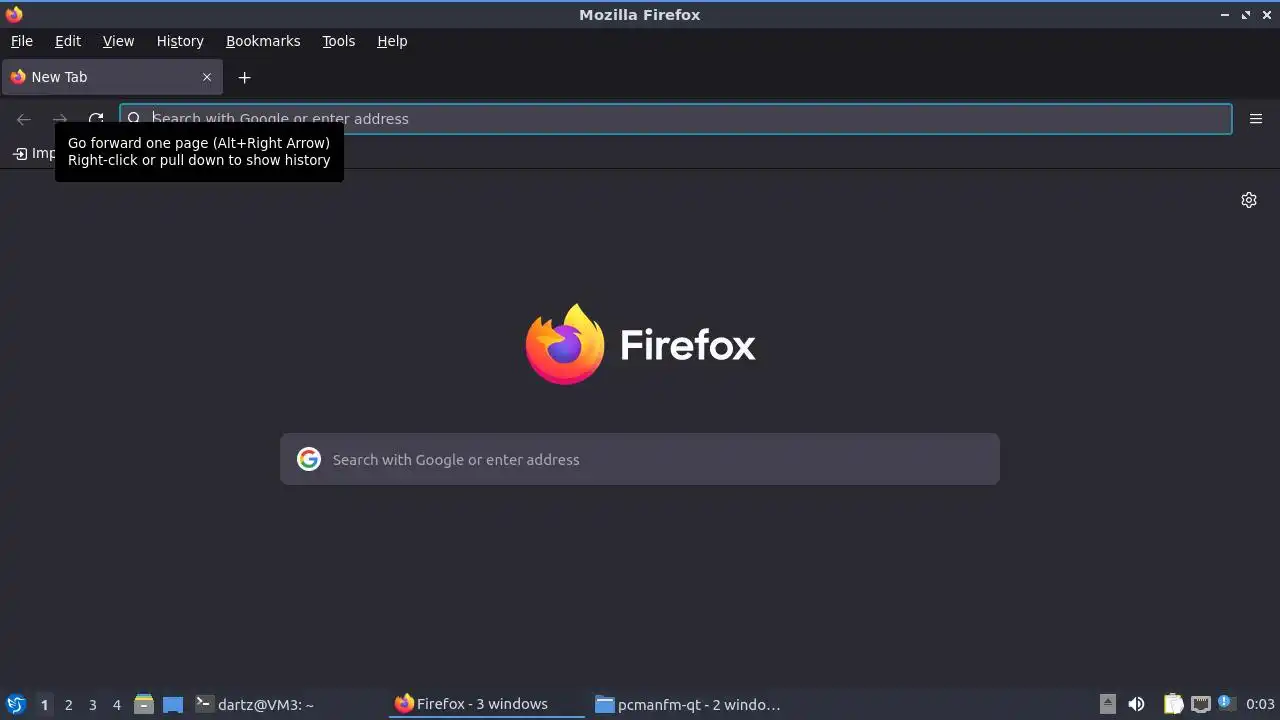Screen dimensions: 1280x720
Task: Click Firefox - 3 windows taskbar button
Action: click(x=487, y=704)
